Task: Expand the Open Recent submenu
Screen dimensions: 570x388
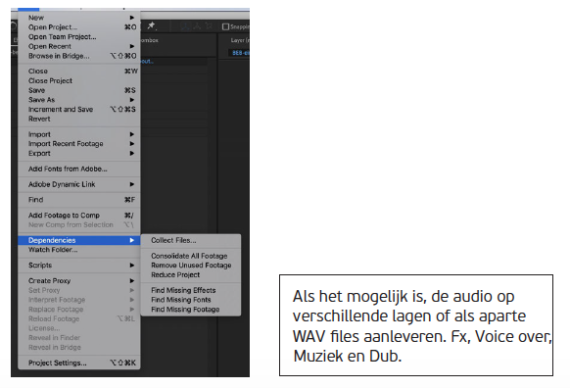Action: coord(79,46)
